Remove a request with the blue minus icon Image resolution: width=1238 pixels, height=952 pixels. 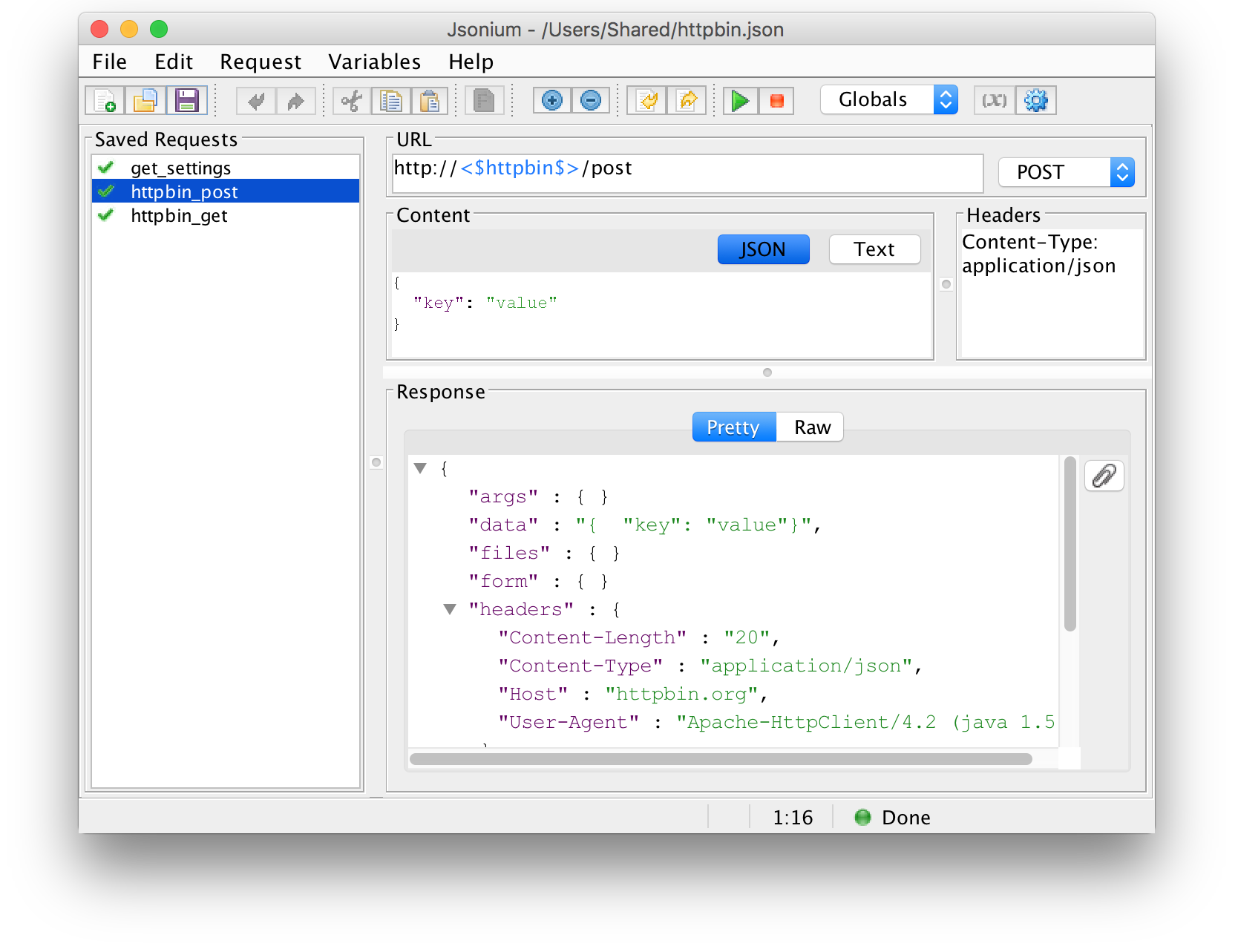tap(591, 100)
